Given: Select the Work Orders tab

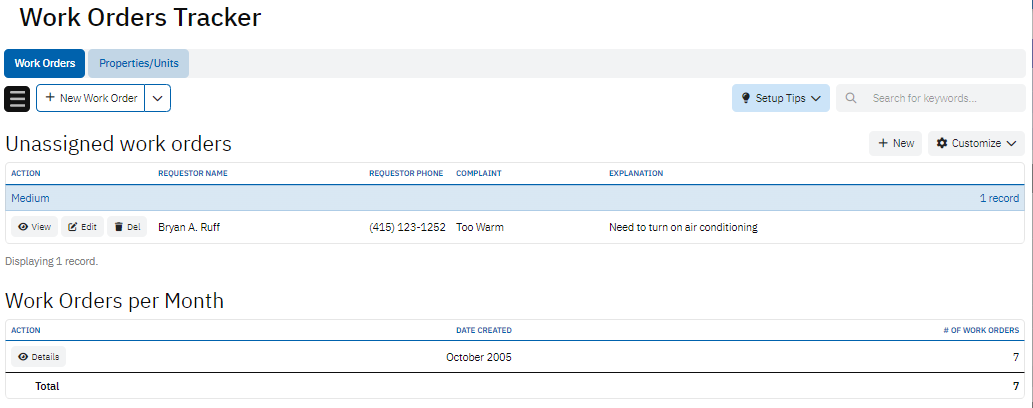Looking at the screenshot, I should pyautogui.click(x=44, y=63).
